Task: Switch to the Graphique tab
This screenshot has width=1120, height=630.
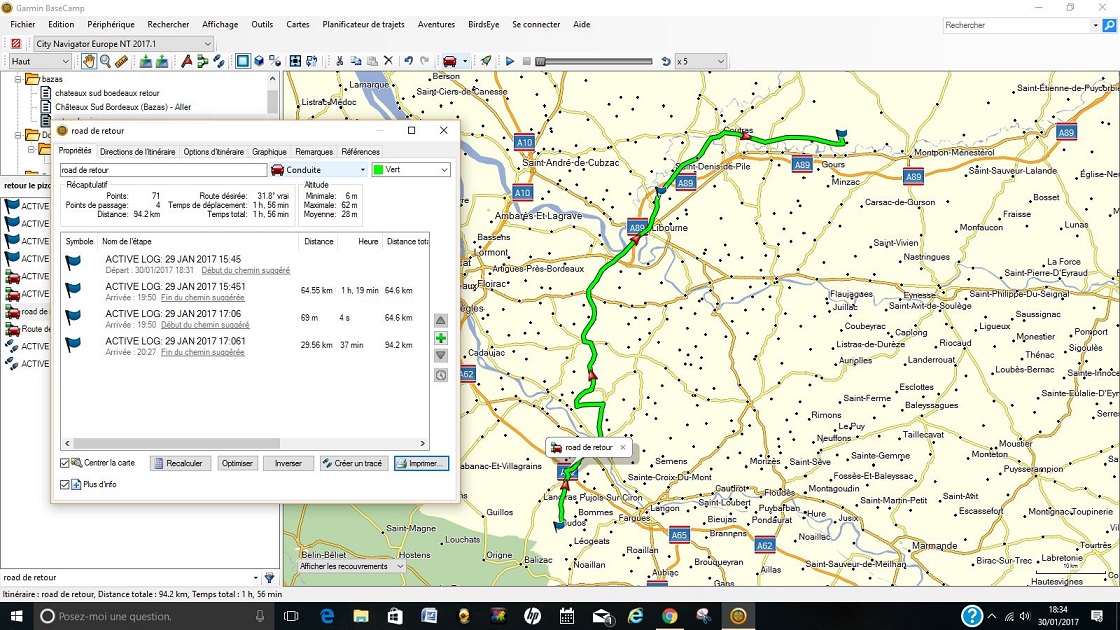Action: [269, 152]
